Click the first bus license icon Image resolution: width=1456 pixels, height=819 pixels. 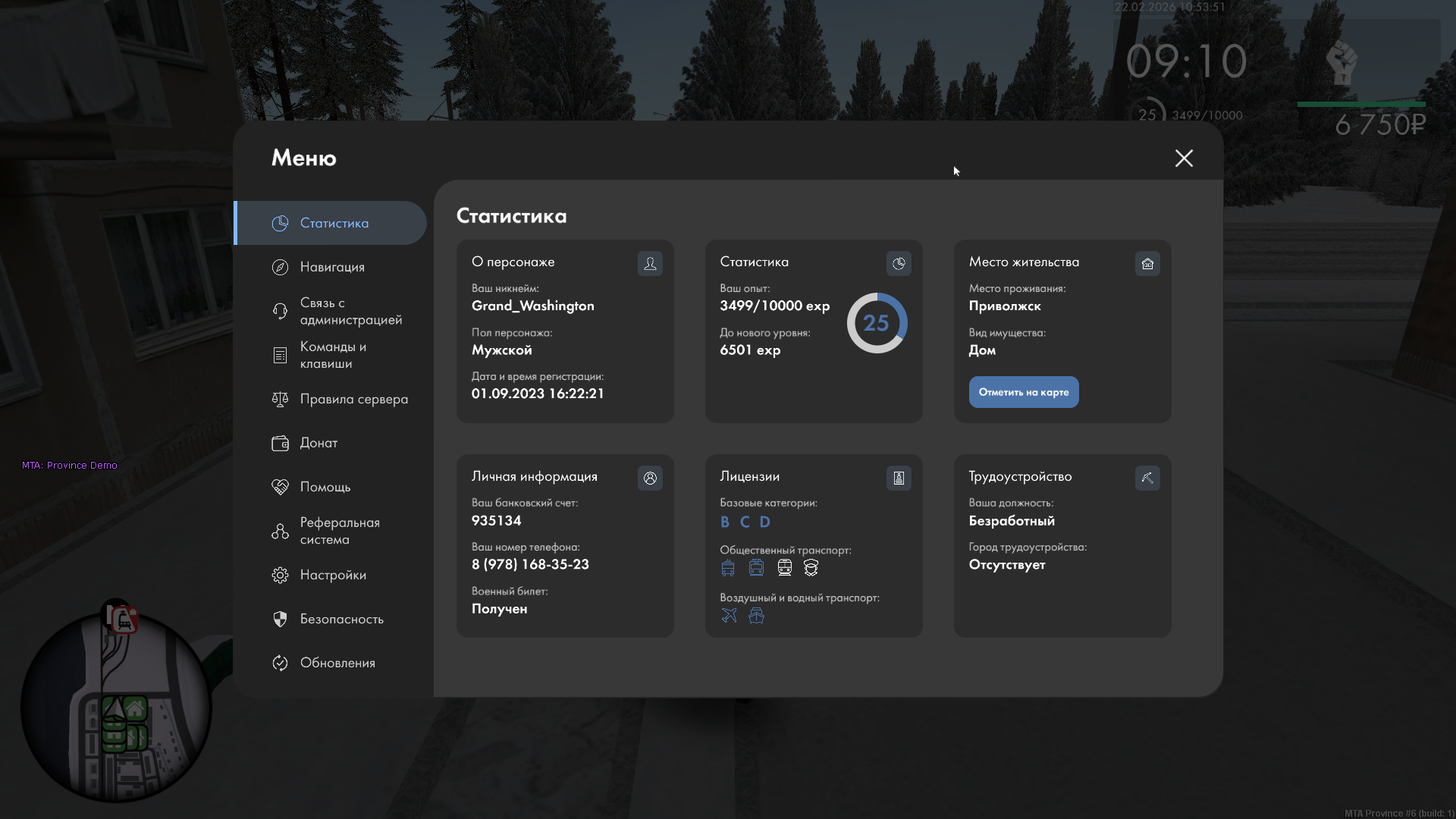(728, 567)
